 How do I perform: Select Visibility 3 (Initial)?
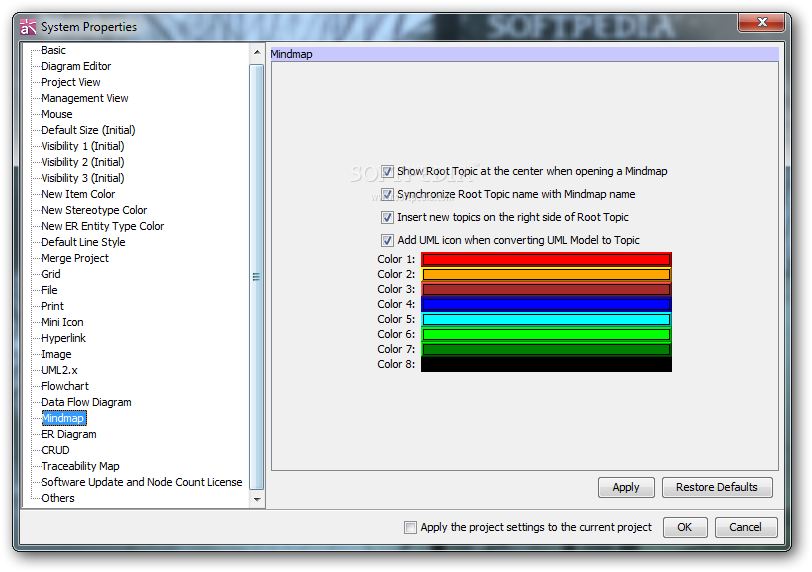coord(83,179)
